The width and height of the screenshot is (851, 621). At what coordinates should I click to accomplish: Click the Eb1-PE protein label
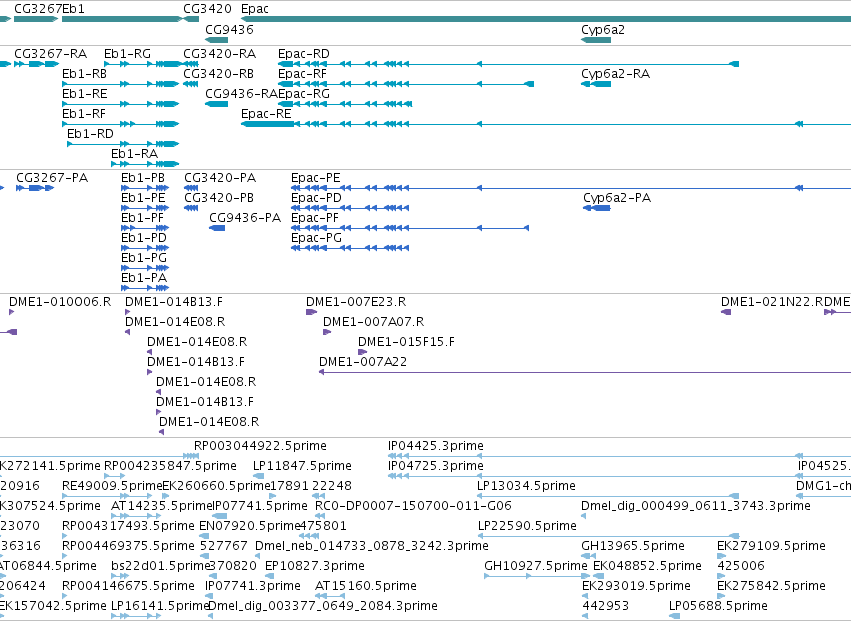(x=143, y=198)
